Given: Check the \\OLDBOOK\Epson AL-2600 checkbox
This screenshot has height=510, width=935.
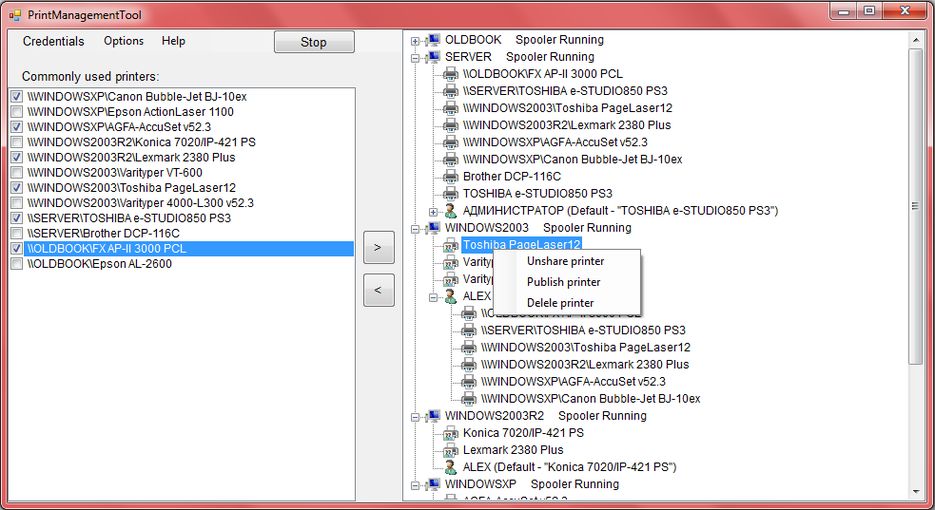Looking at the screenshot, I should [x=17, y=264].
